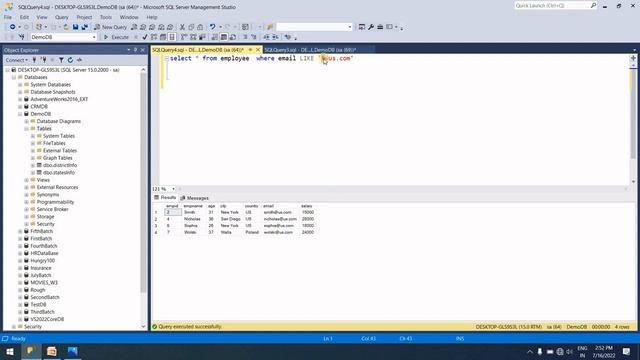Screen dimensions: 640x360
Task: Click the Object Explorer filter funnel icon
Action: [x=61, y=60]
